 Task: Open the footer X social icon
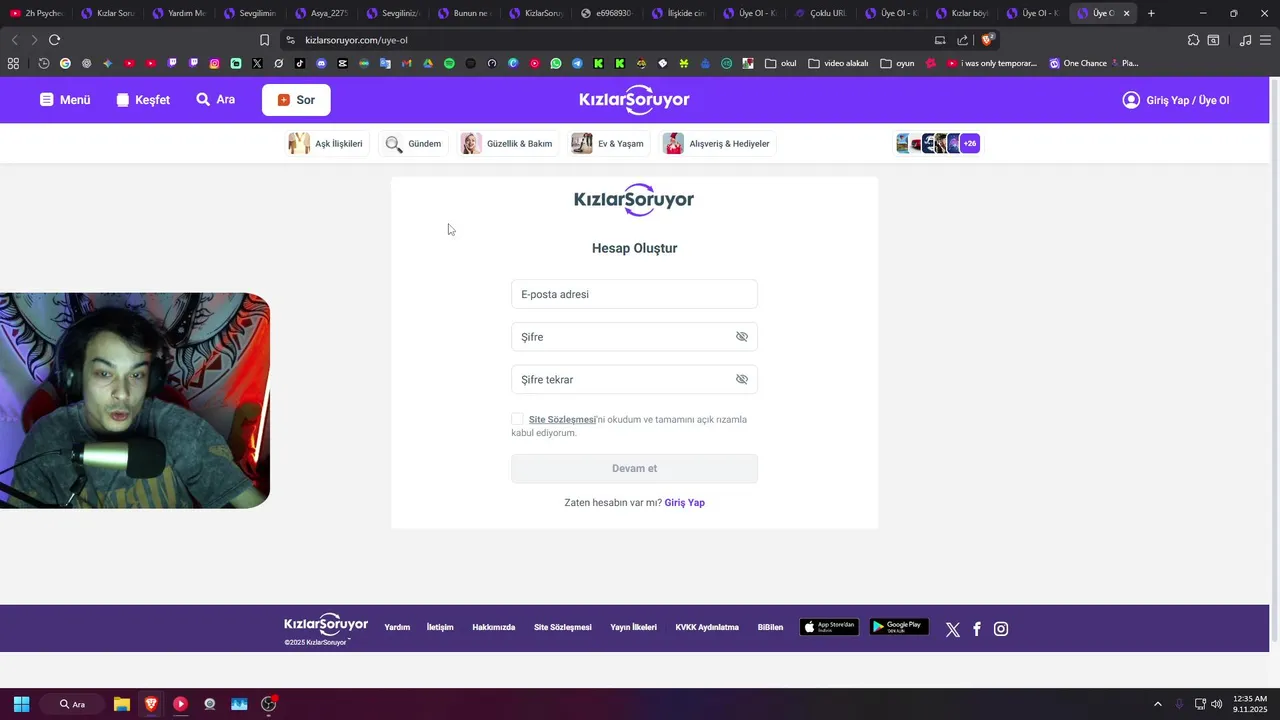[953, 629]
